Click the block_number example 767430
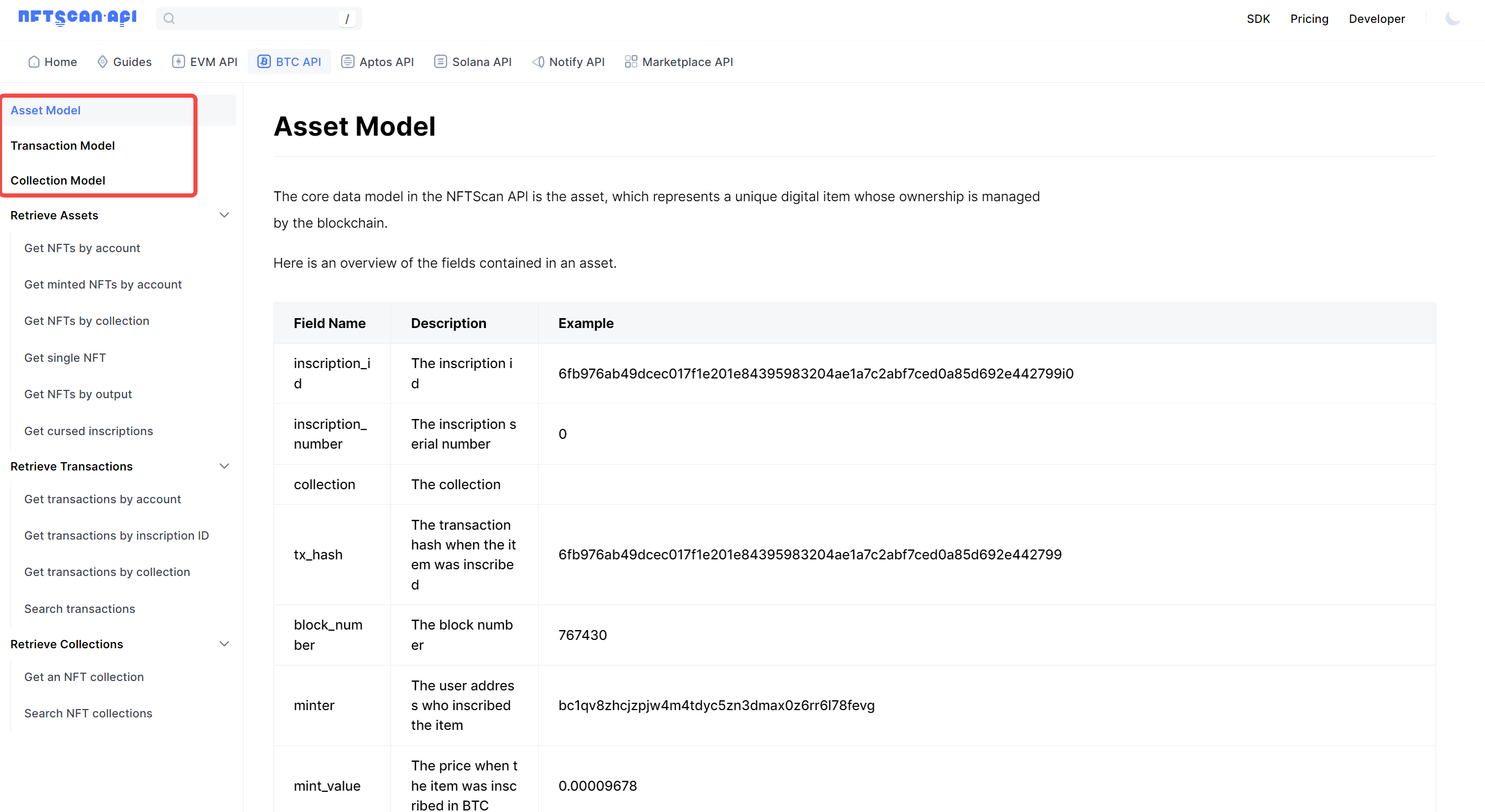Screen dimensions: 1485x812 [x=582, y=635]
